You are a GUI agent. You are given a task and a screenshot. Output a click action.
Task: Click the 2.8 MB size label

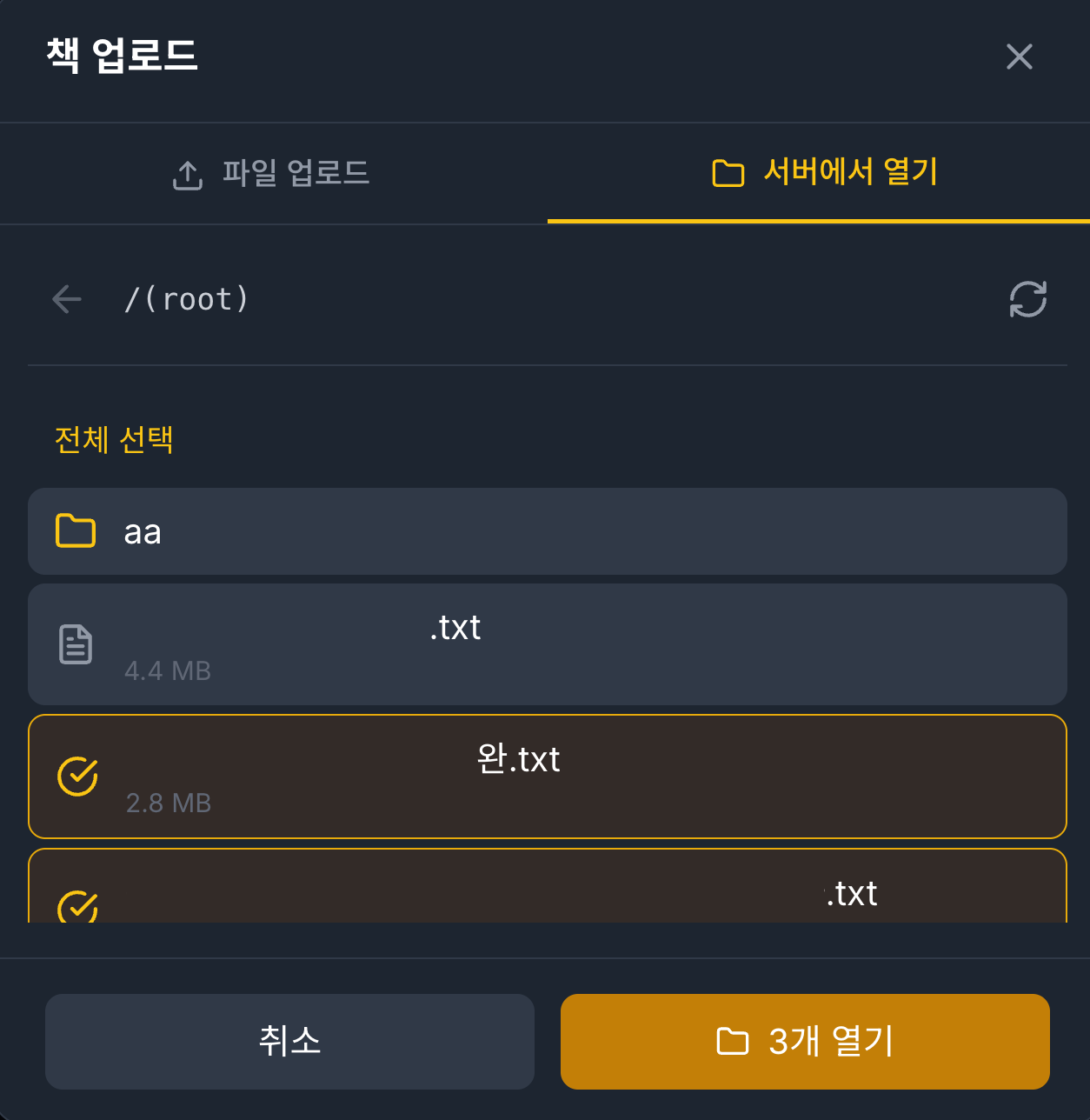pos(169,803)
